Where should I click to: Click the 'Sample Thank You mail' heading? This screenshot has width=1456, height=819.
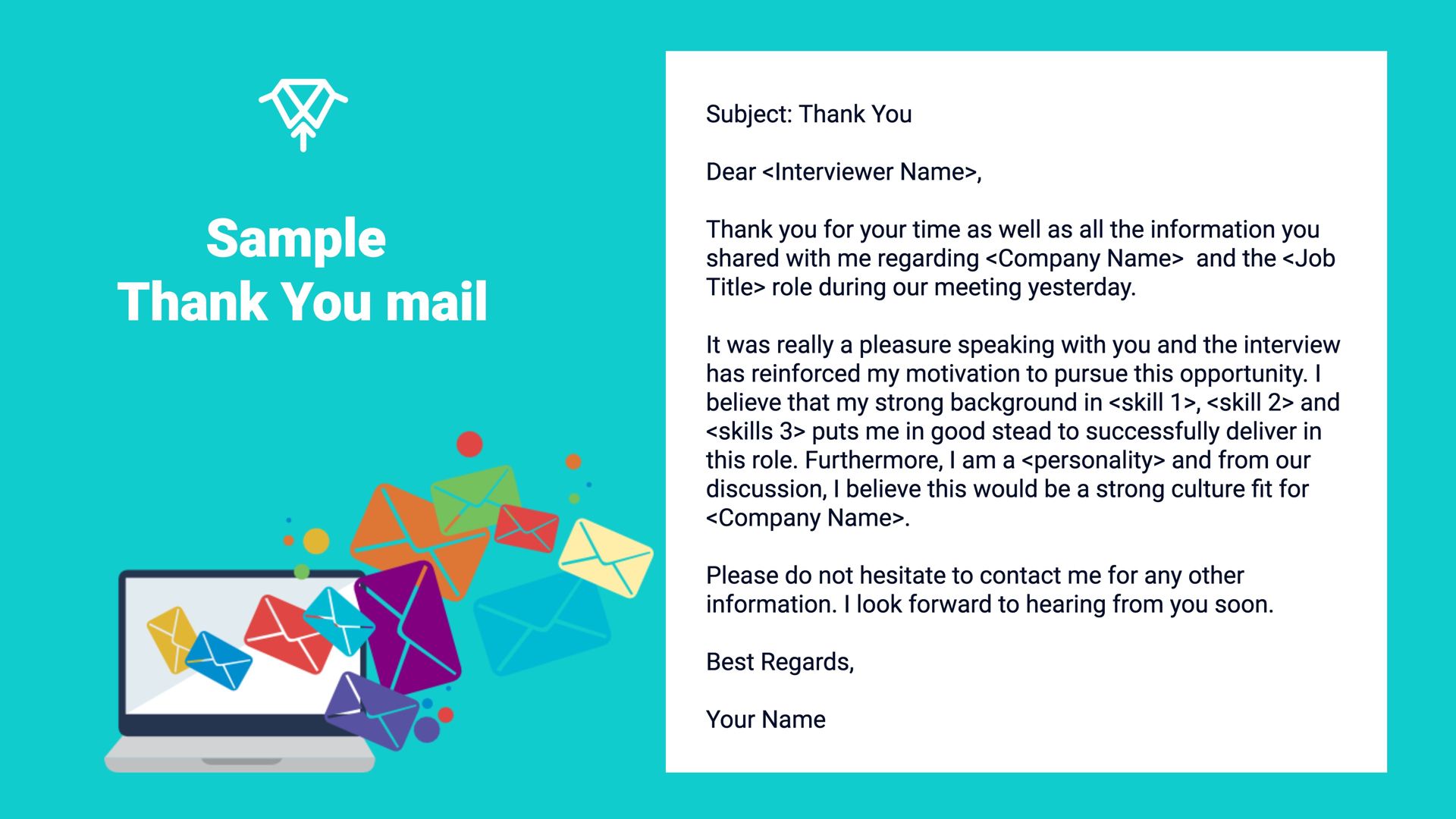pos(302,270)
